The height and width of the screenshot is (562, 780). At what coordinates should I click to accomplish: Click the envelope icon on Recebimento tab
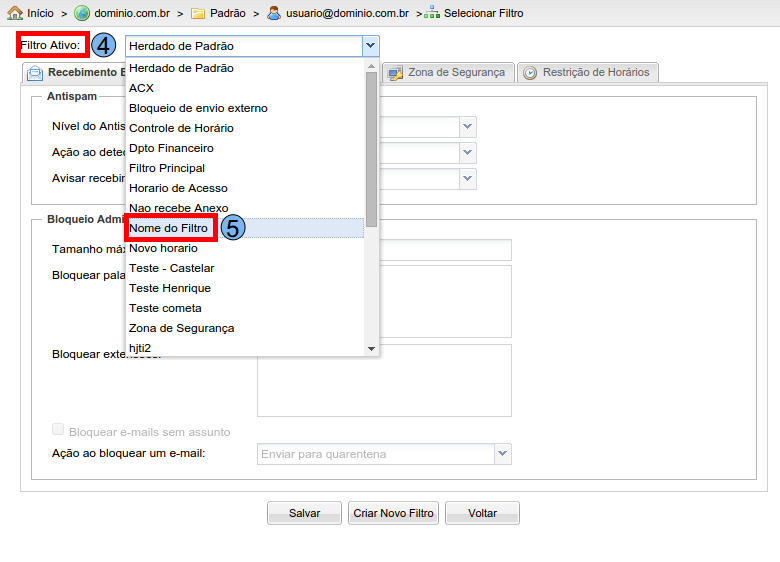point(35,73)
